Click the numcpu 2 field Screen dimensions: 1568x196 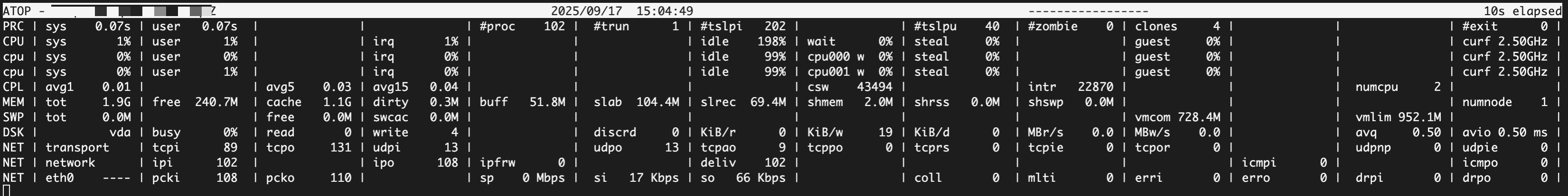pyautogui.click(x=1398, y=87)
